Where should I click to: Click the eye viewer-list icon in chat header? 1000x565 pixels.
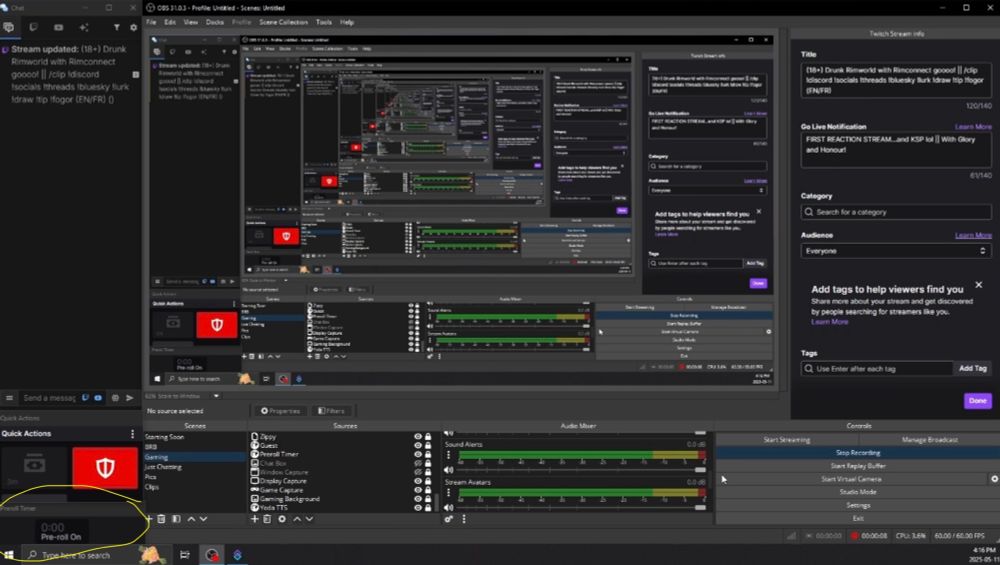[x=59, y=27]
